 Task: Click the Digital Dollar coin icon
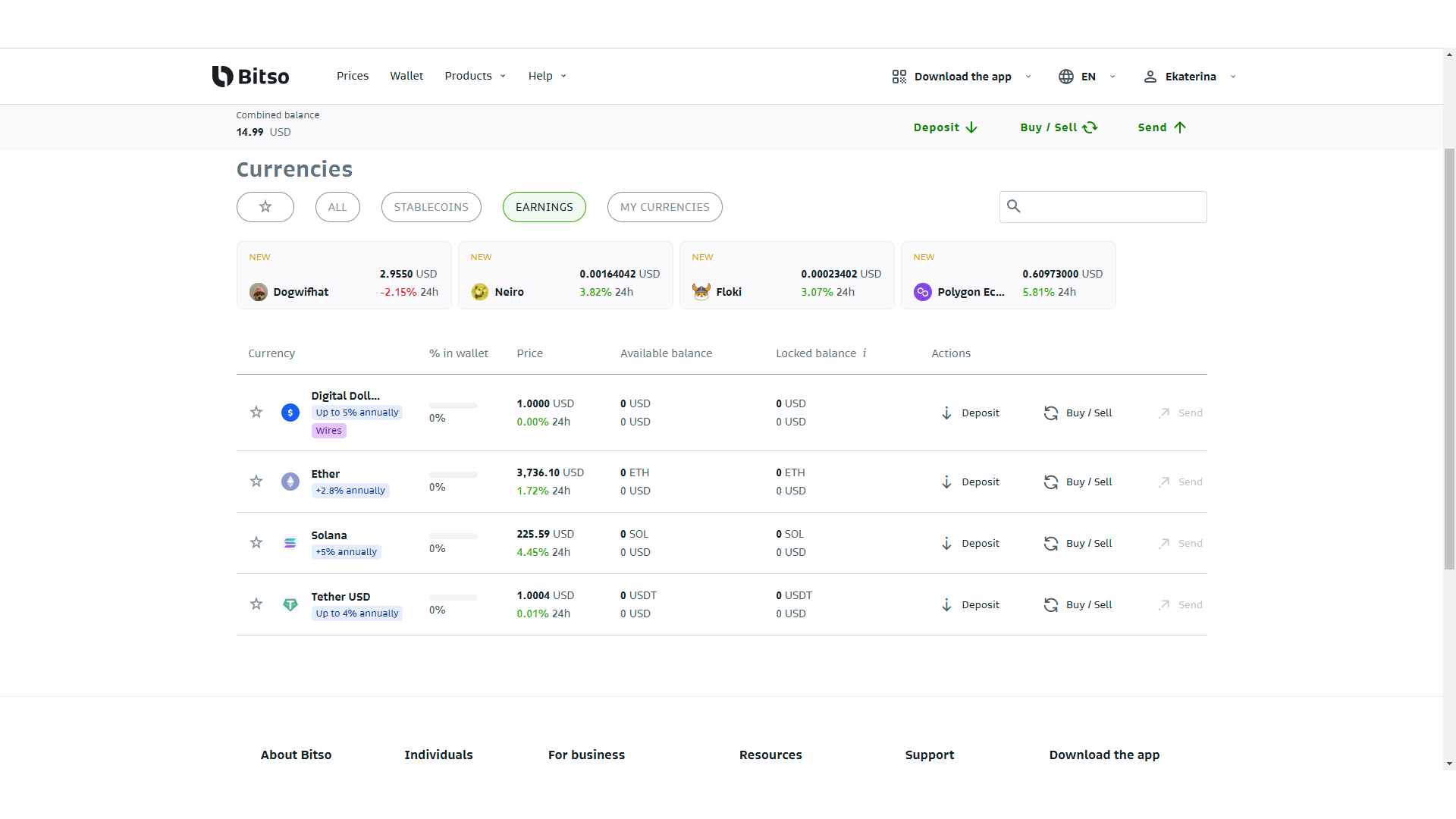click(290, 413)
